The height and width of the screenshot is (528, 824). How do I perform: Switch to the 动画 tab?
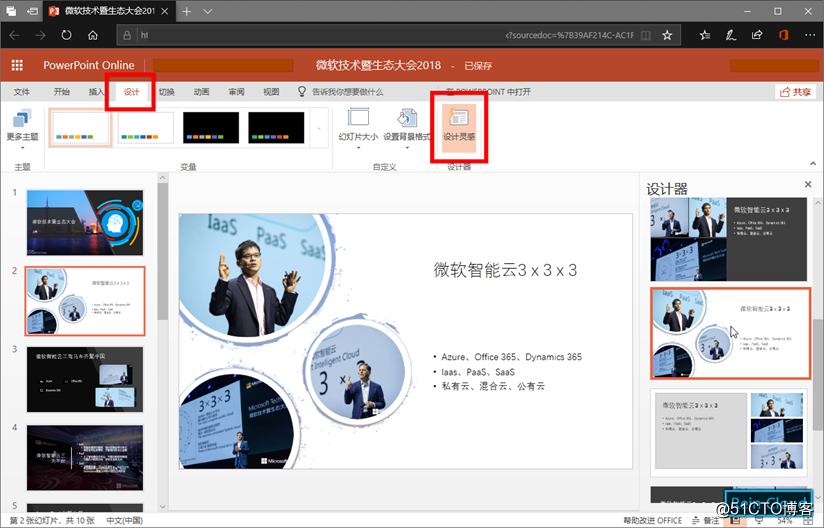201,92
